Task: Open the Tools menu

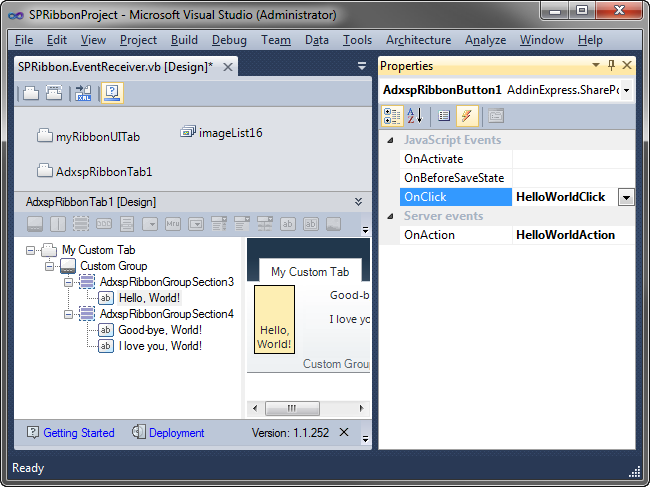Action: (357, 40)
